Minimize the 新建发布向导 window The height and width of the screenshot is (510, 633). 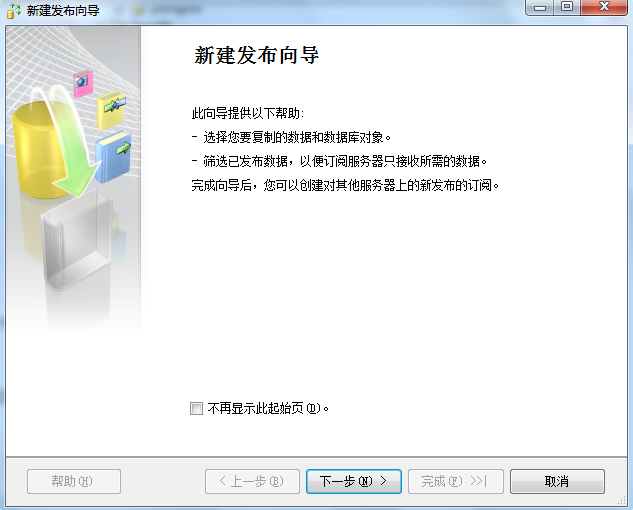[x=540, y=7]
